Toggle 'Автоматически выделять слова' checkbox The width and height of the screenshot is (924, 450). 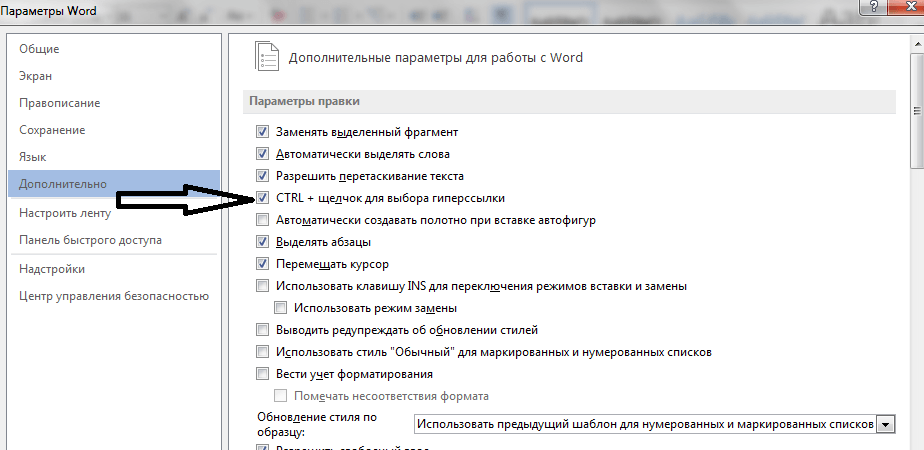[263, 154]
